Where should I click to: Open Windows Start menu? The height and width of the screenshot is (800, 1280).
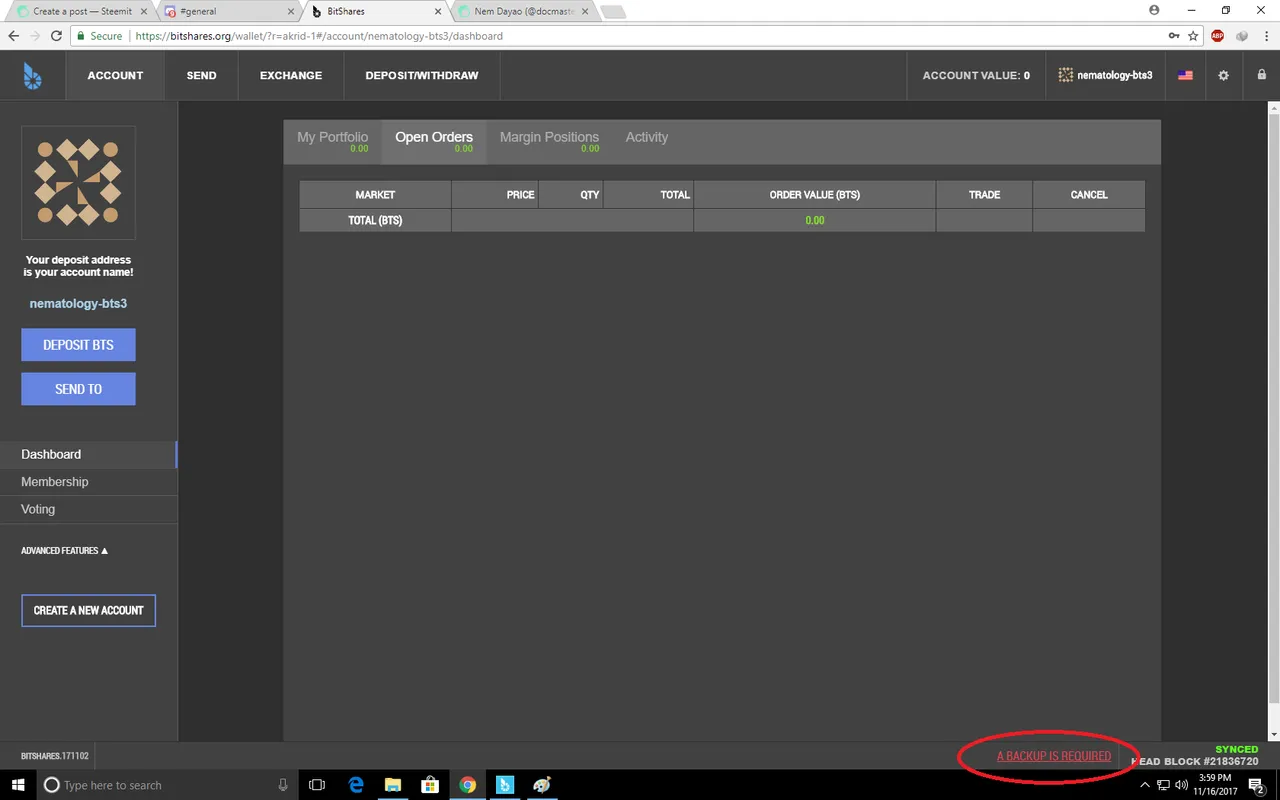[19, 785]
